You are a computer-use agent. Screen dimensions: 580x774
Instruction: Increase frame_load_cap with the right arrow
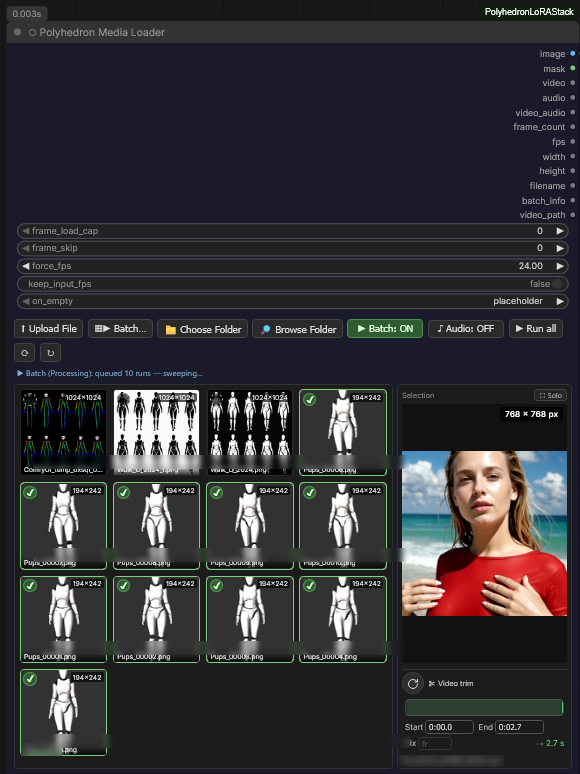point(560,231)
